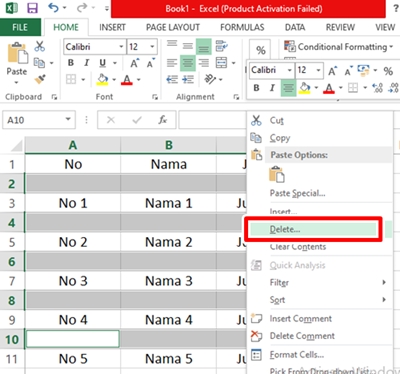The height and width of the screenshot is (374, 400).
Task: Open the ribbon Calibri font name dropdown
Action: [x=121, y=47]
